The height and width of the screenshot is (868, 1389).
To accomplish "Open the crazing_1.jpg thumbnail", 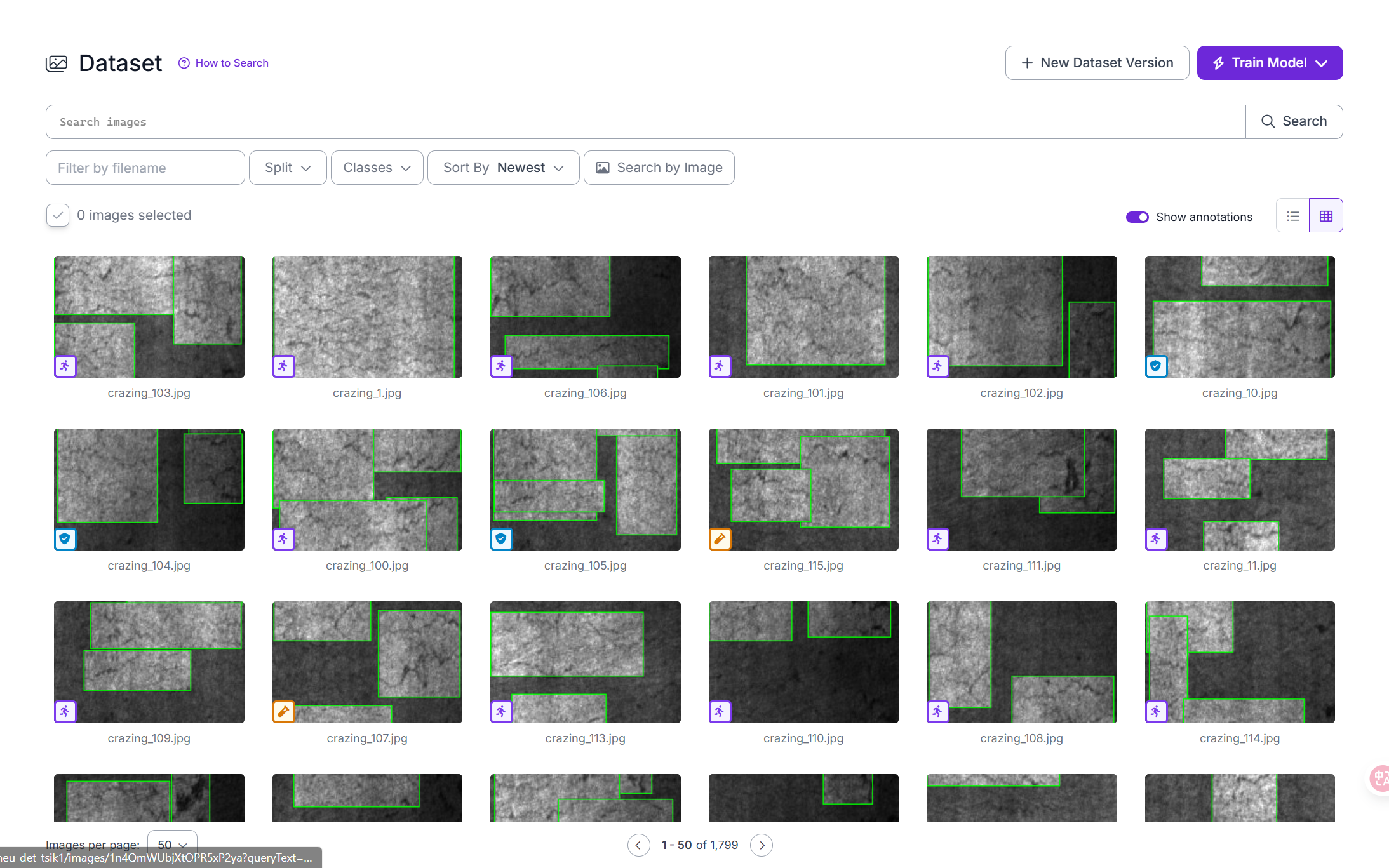I will coord(367,317).
